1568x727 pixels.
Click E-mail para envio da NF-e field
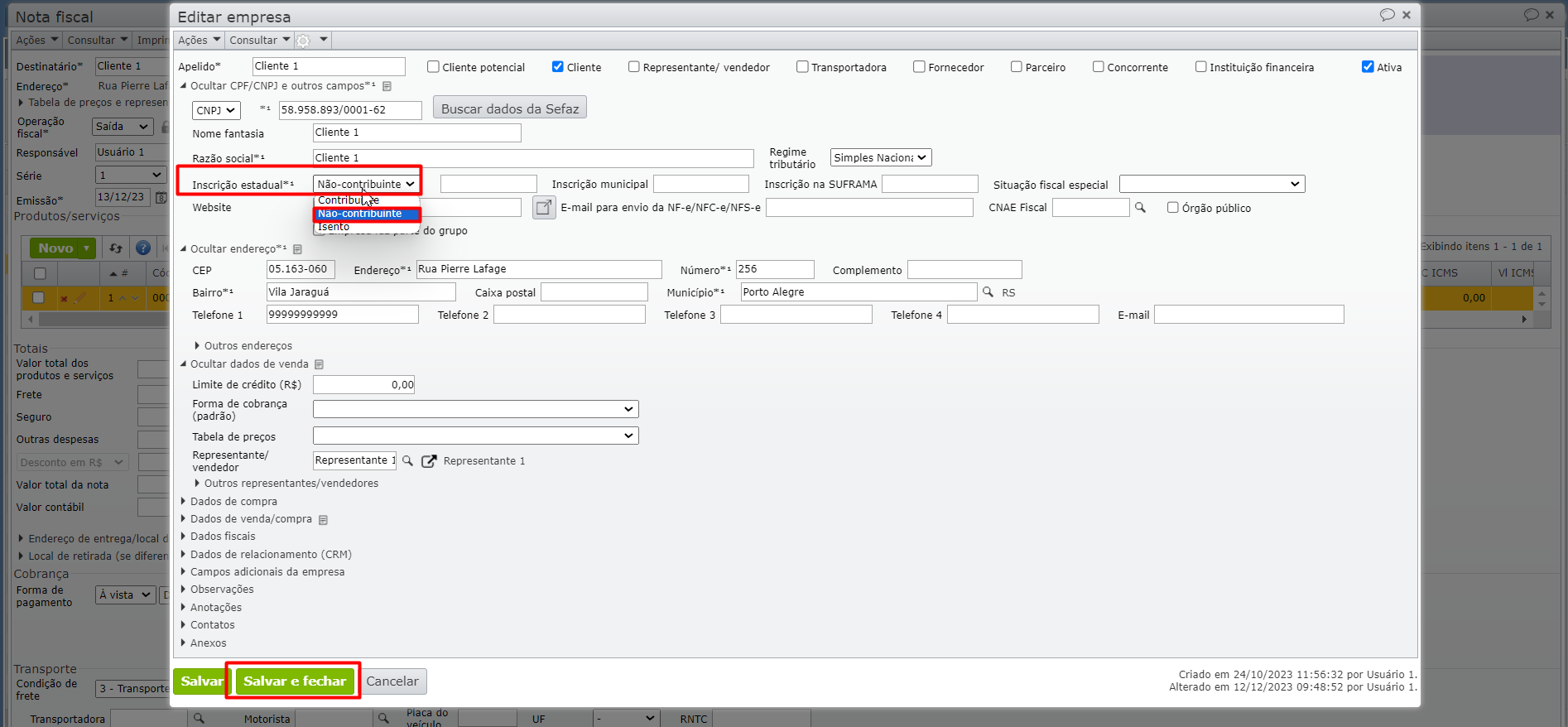869,208
